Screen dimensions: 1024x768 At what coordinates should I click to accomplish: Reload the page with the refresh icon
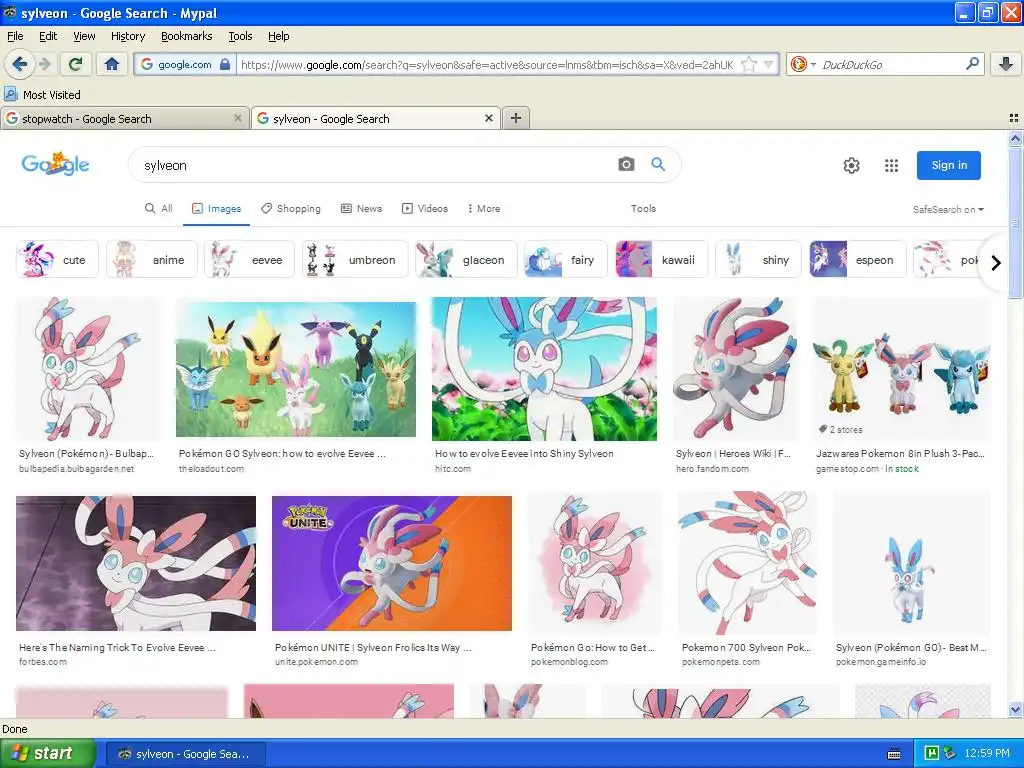click(76, 64)
